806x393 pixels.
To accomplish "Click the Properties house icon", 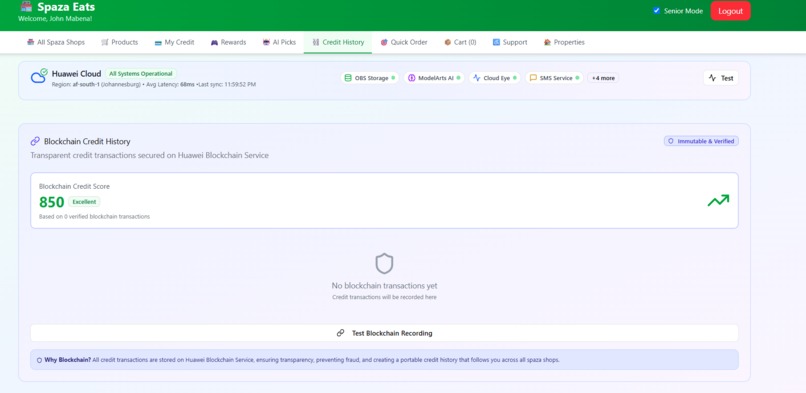I will coord(547,42).
